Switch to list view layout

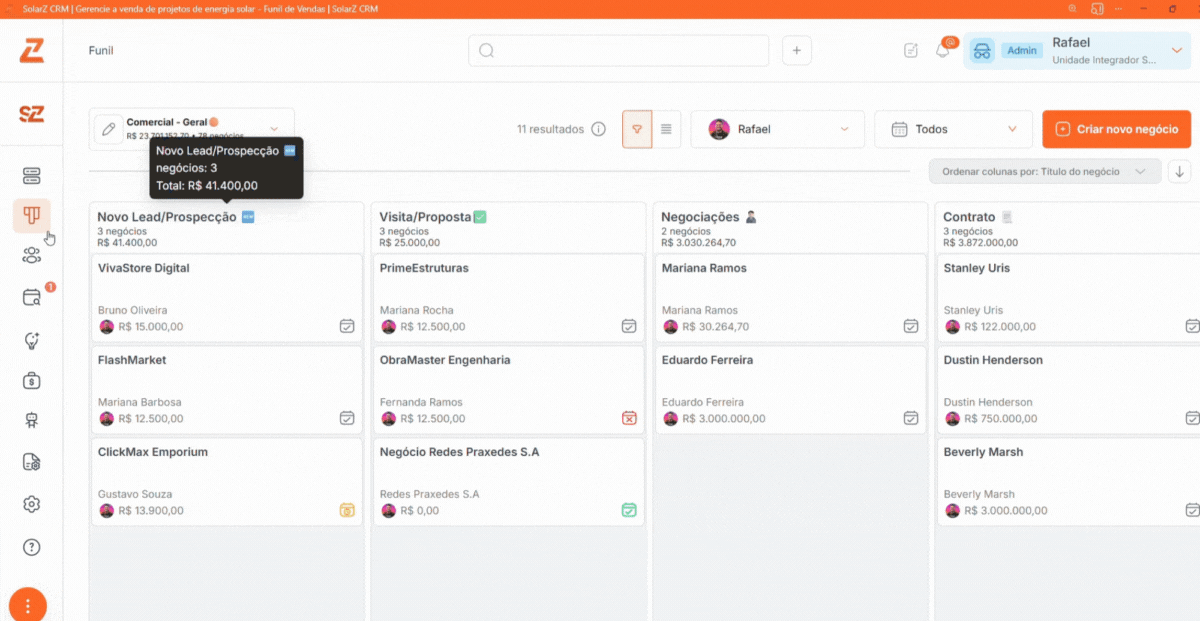pyautogui.click(x=666, y=129)
